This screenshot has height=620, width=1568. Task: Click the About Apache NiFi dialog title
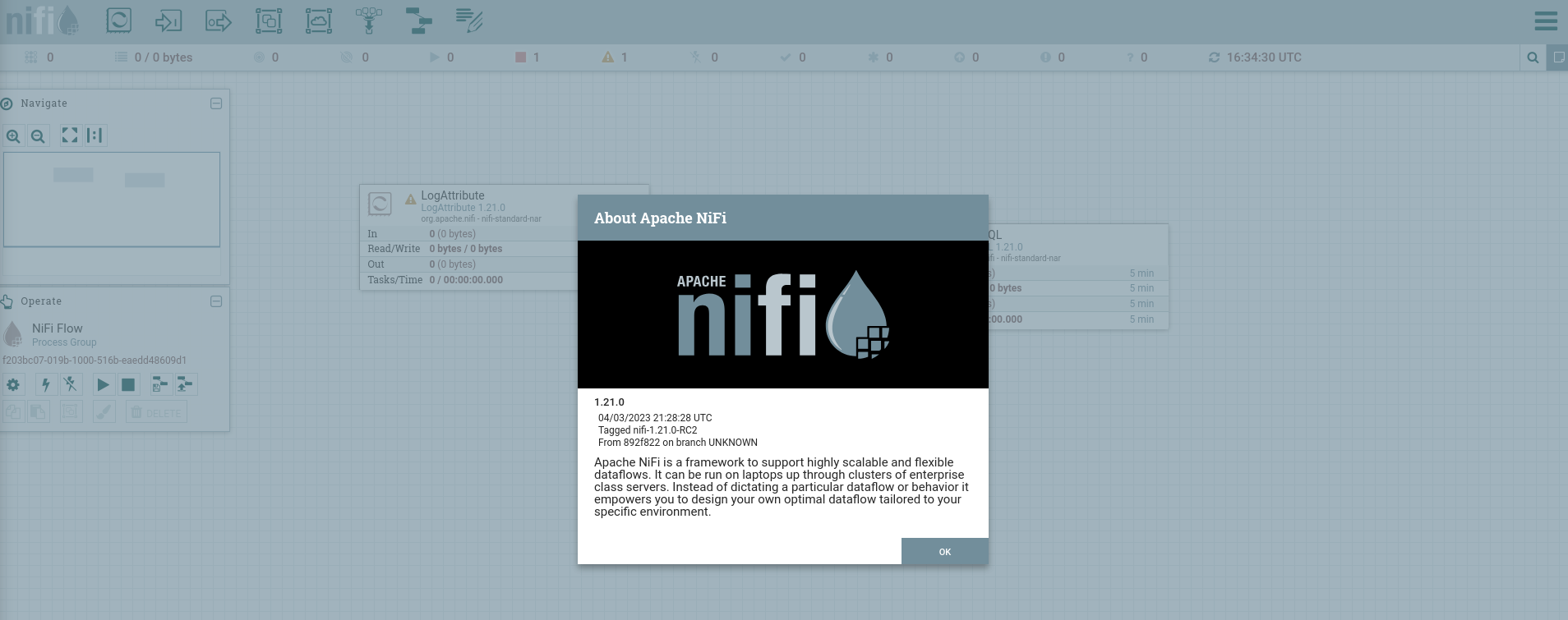pos(660,218)
